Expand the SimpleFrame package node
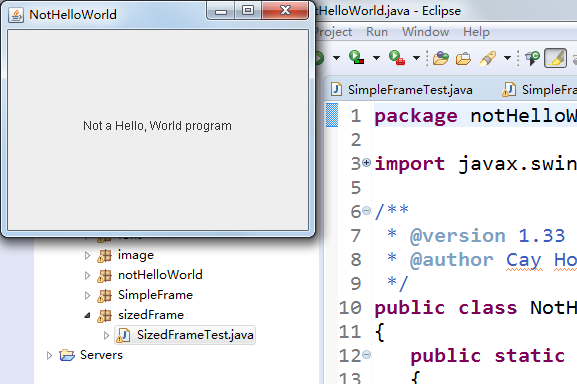The height and width of the screenshot is (384, 577). coord(87,295)
